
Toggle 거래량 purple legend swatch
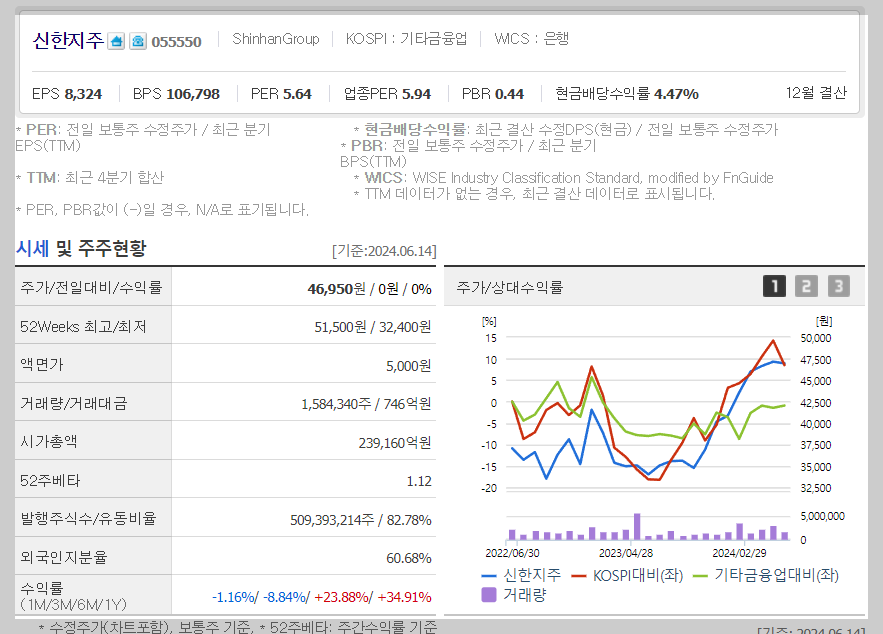pyautogui.click(x=489, y=595)
